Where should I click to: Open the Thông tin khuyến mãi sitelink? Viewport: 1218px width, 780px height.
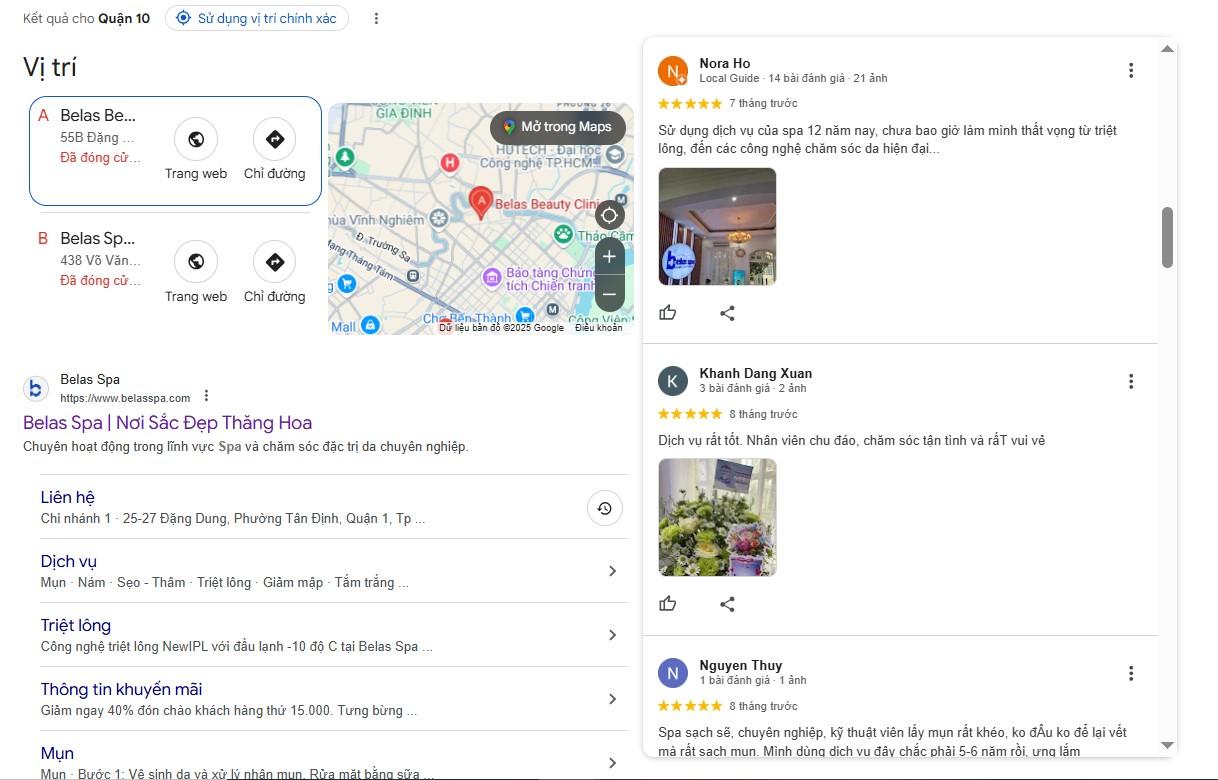click(122, 689)
